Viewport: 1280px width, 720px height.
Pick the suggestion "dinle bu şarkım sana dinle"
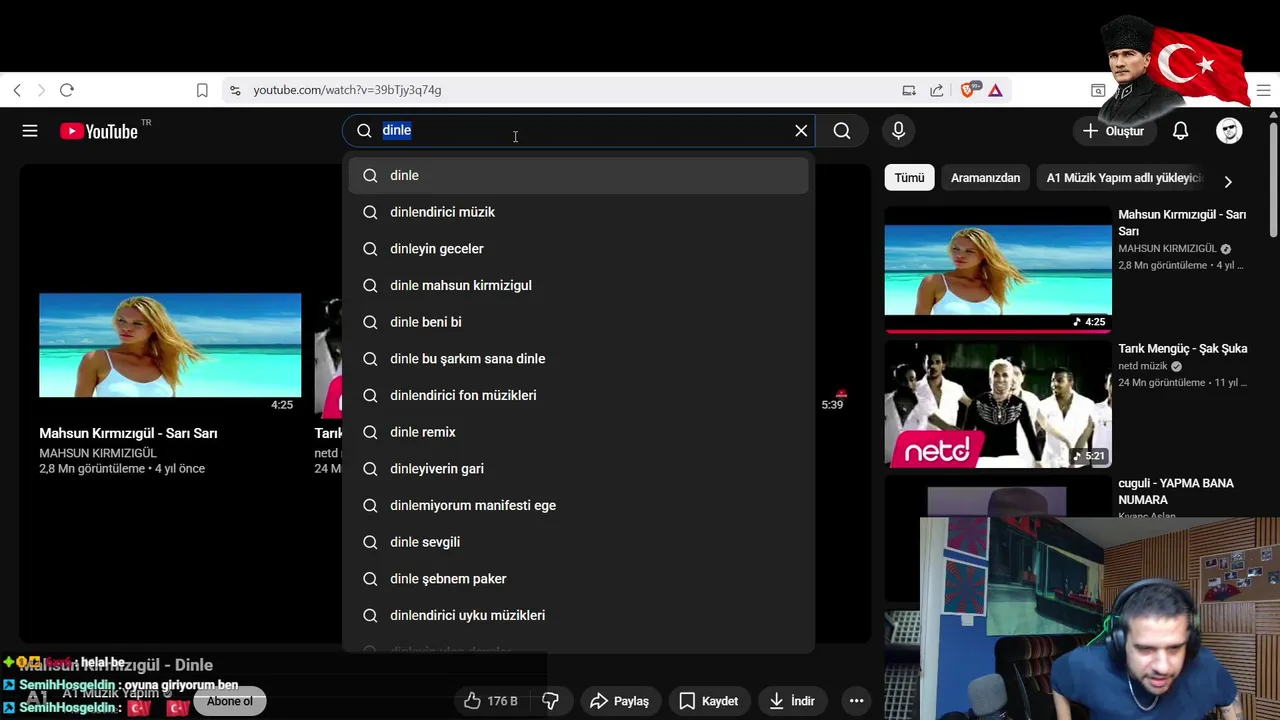pos(578,359)
